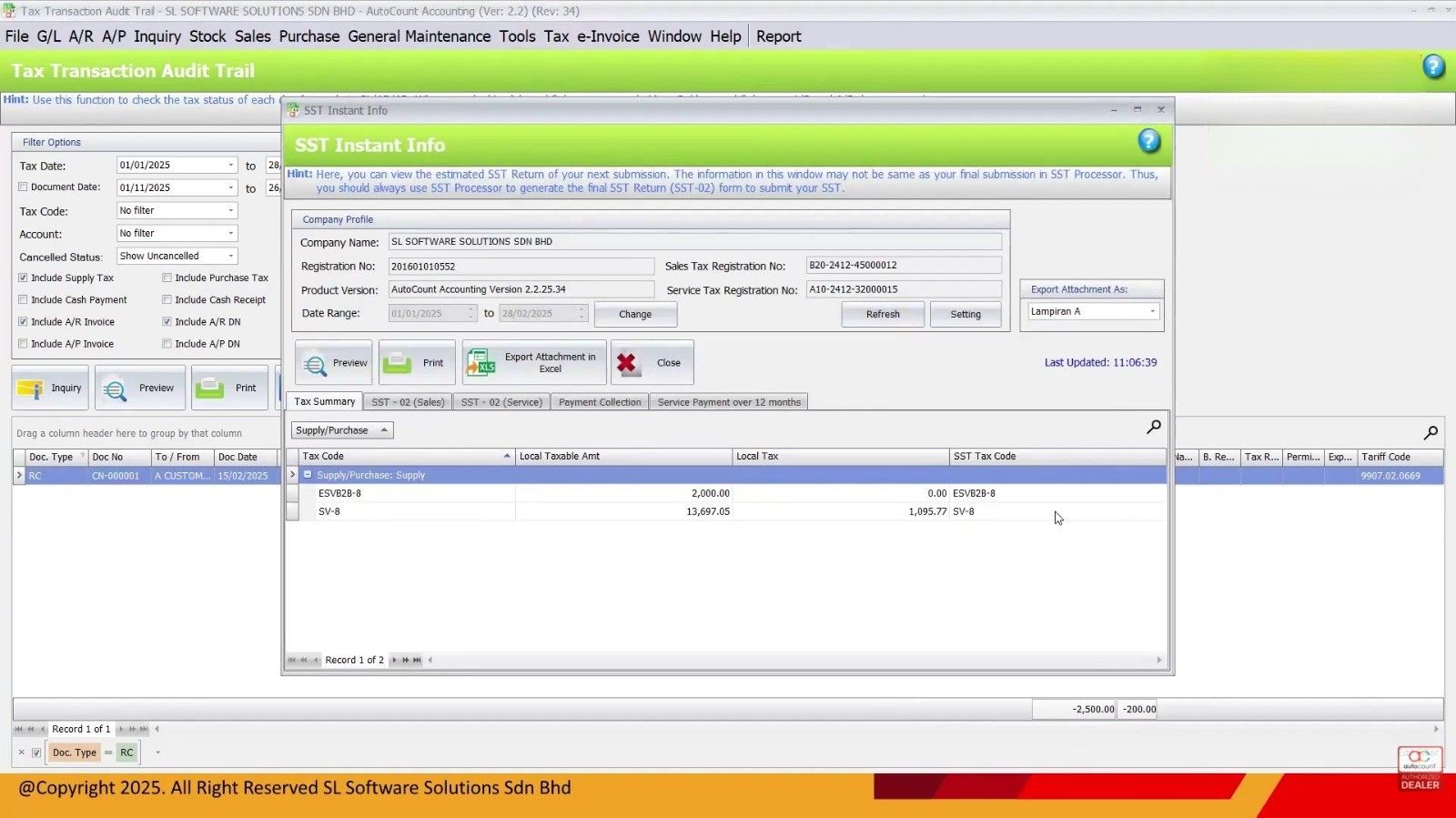This screenshot has width=1456, height=818.
Task: Toggle Include Cash Receipt checkbox
Action: pyautogui.click(x=167, y=300)
